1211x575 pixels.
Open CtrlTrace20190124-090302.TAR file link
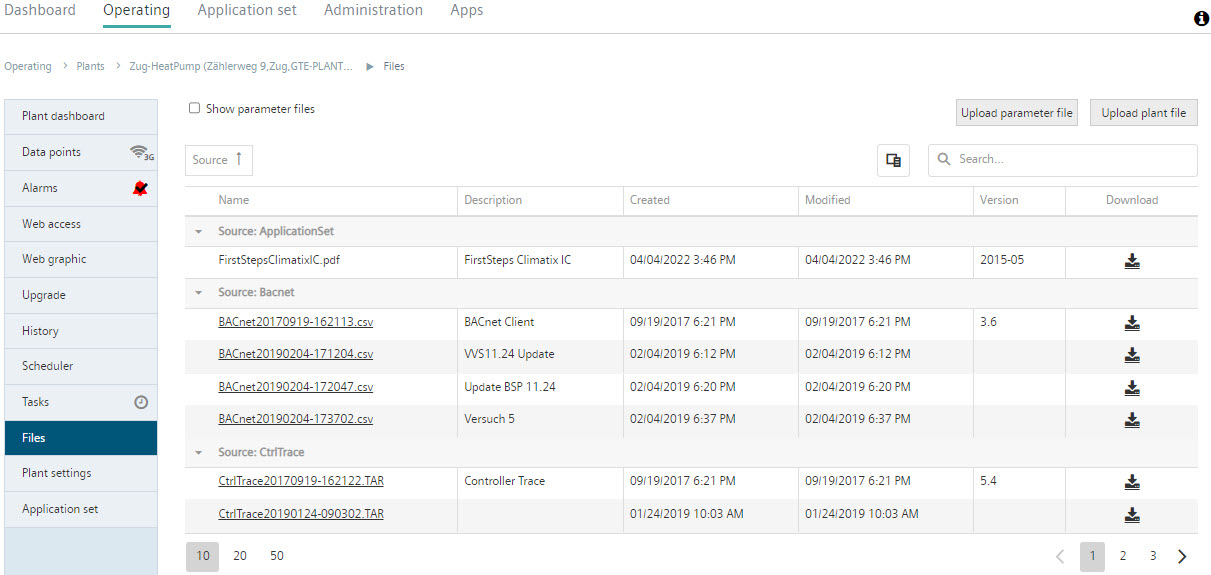[x=301, y=514]
